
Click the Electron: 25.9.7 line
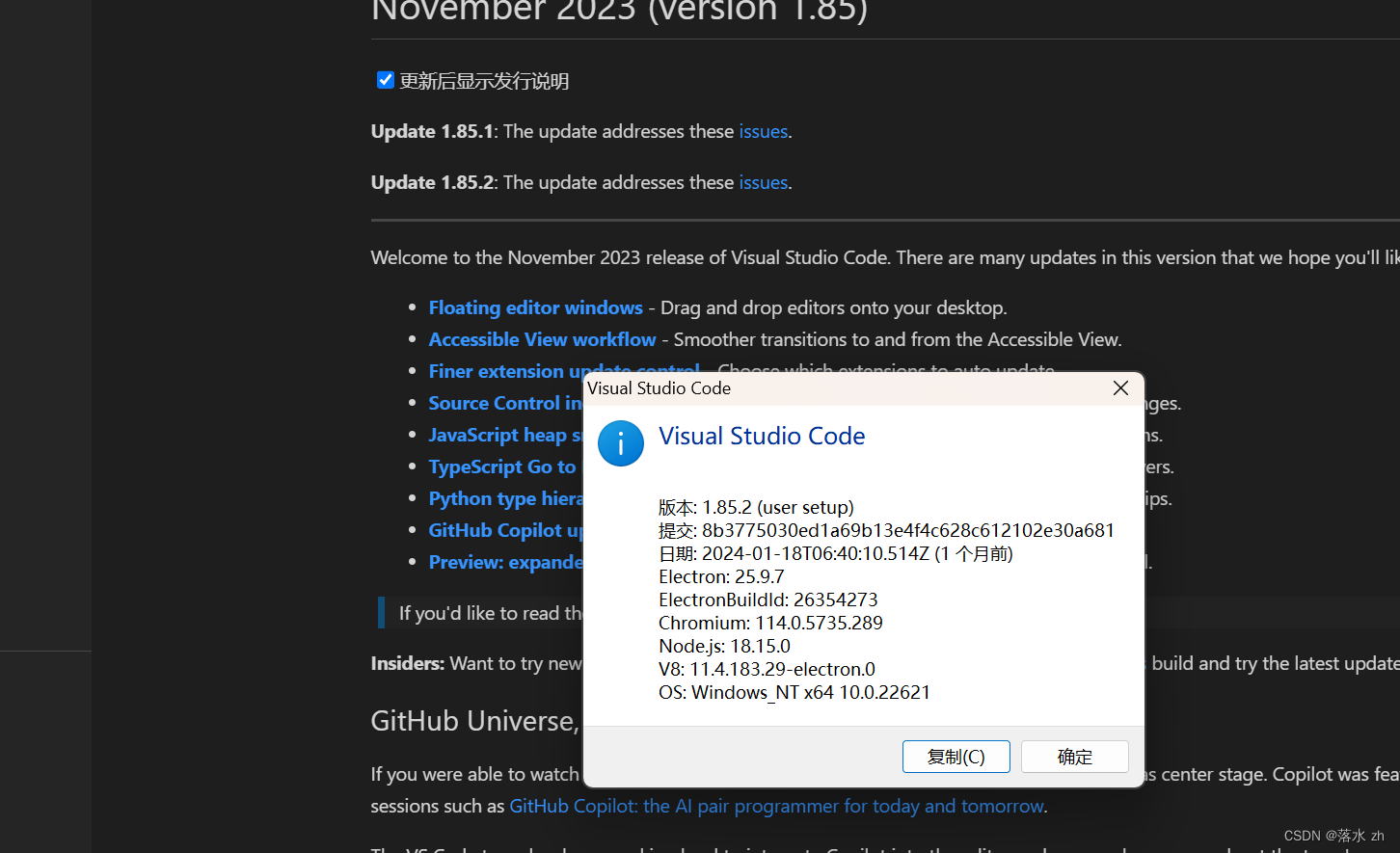click(721, 576)
